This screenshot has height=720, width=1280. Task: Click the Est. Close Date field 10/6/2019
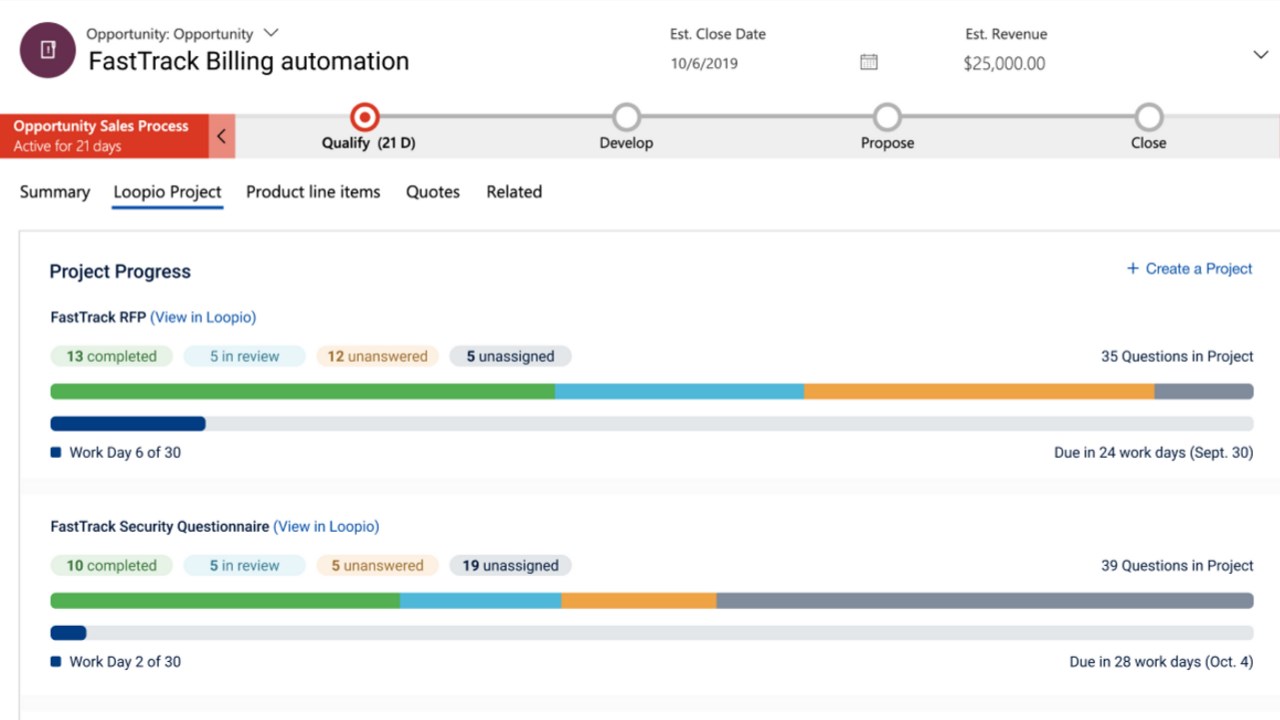point(703,63)
